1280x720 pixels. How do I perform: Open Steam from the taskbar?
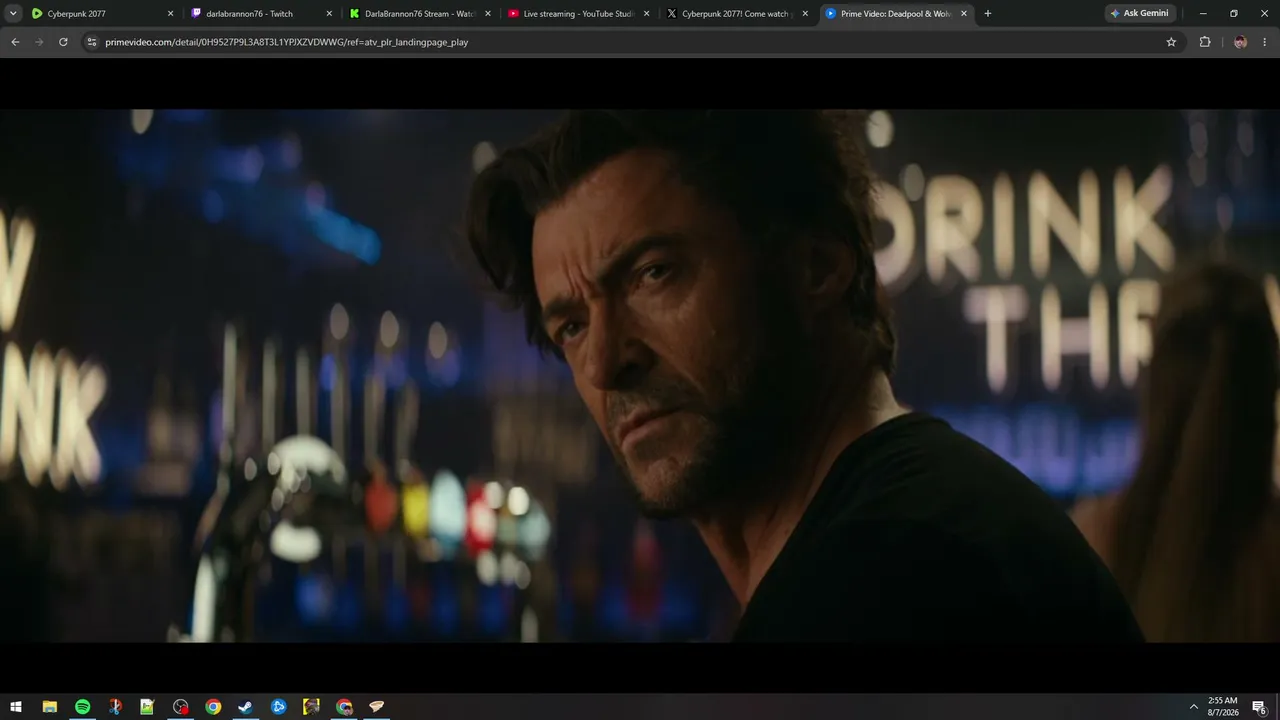pyautogui.click(x=245, y=707)
